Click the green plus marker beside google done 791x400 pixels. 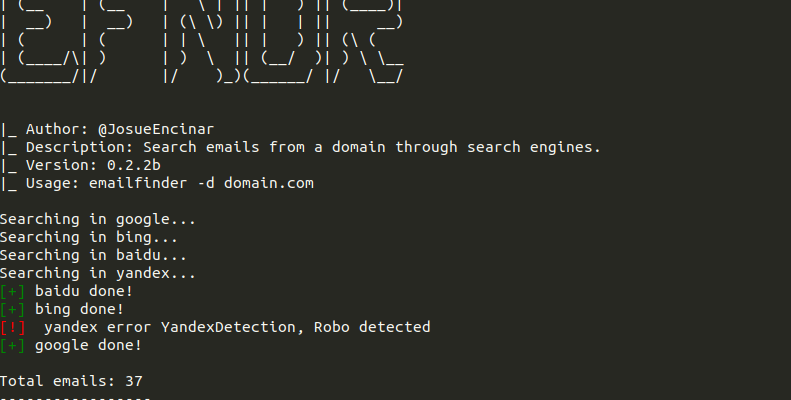click(x=13, y=346)
